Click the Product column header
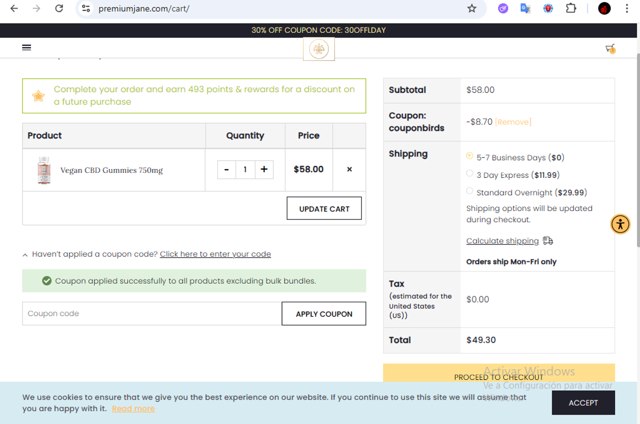640x424 pixels. point(114,135)
